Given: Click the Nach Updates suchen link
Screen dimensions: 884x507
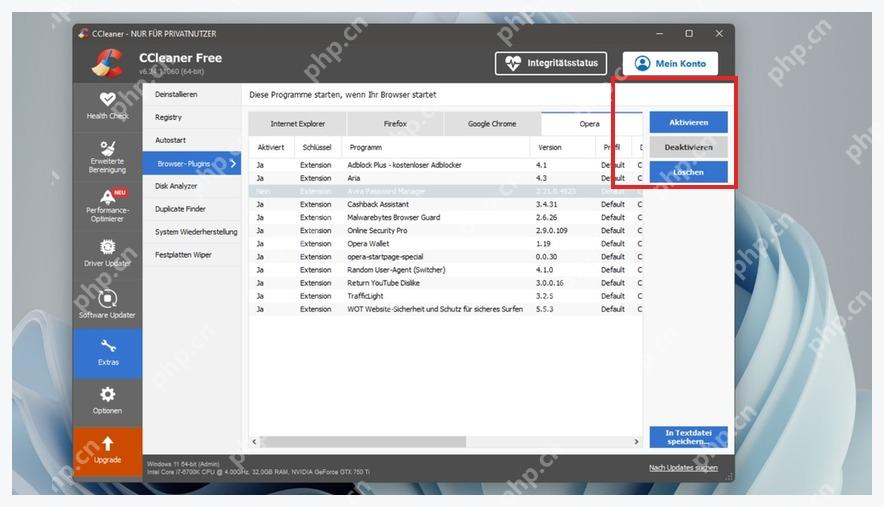Looking at the screenshot, I should coord(683,468).
